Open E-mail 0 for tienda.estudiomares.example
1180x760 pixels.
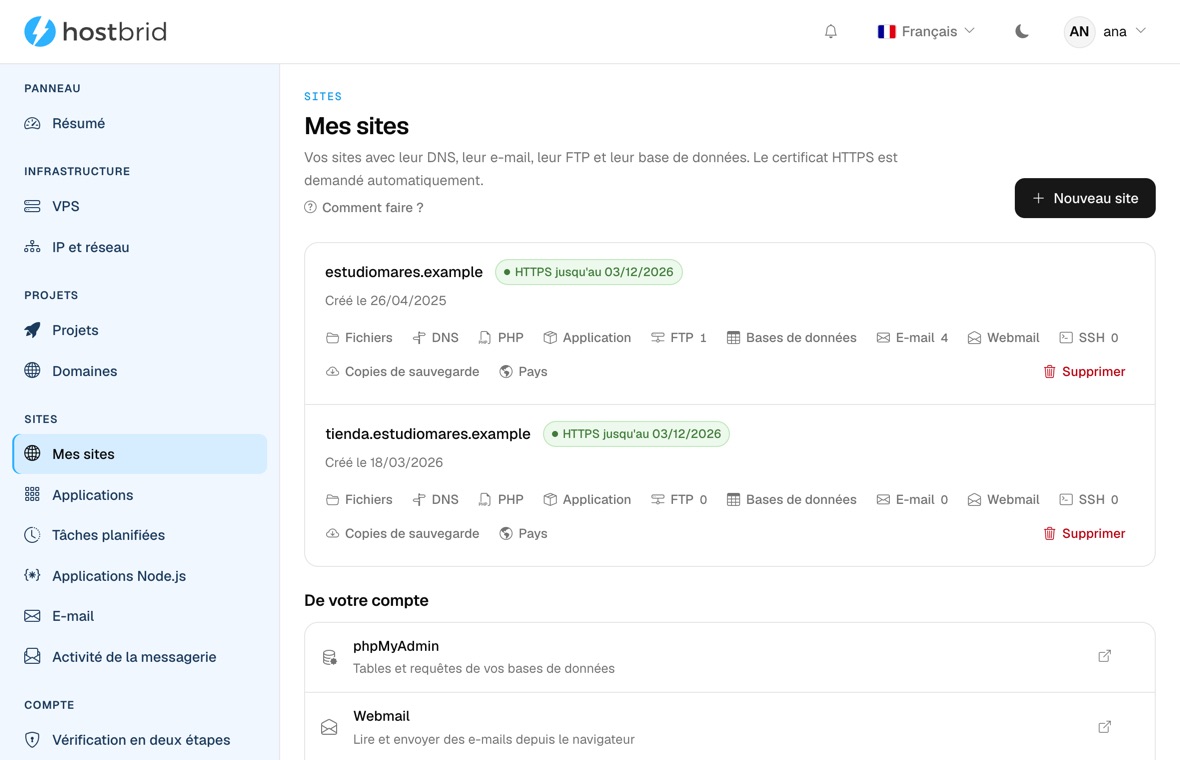912,500
